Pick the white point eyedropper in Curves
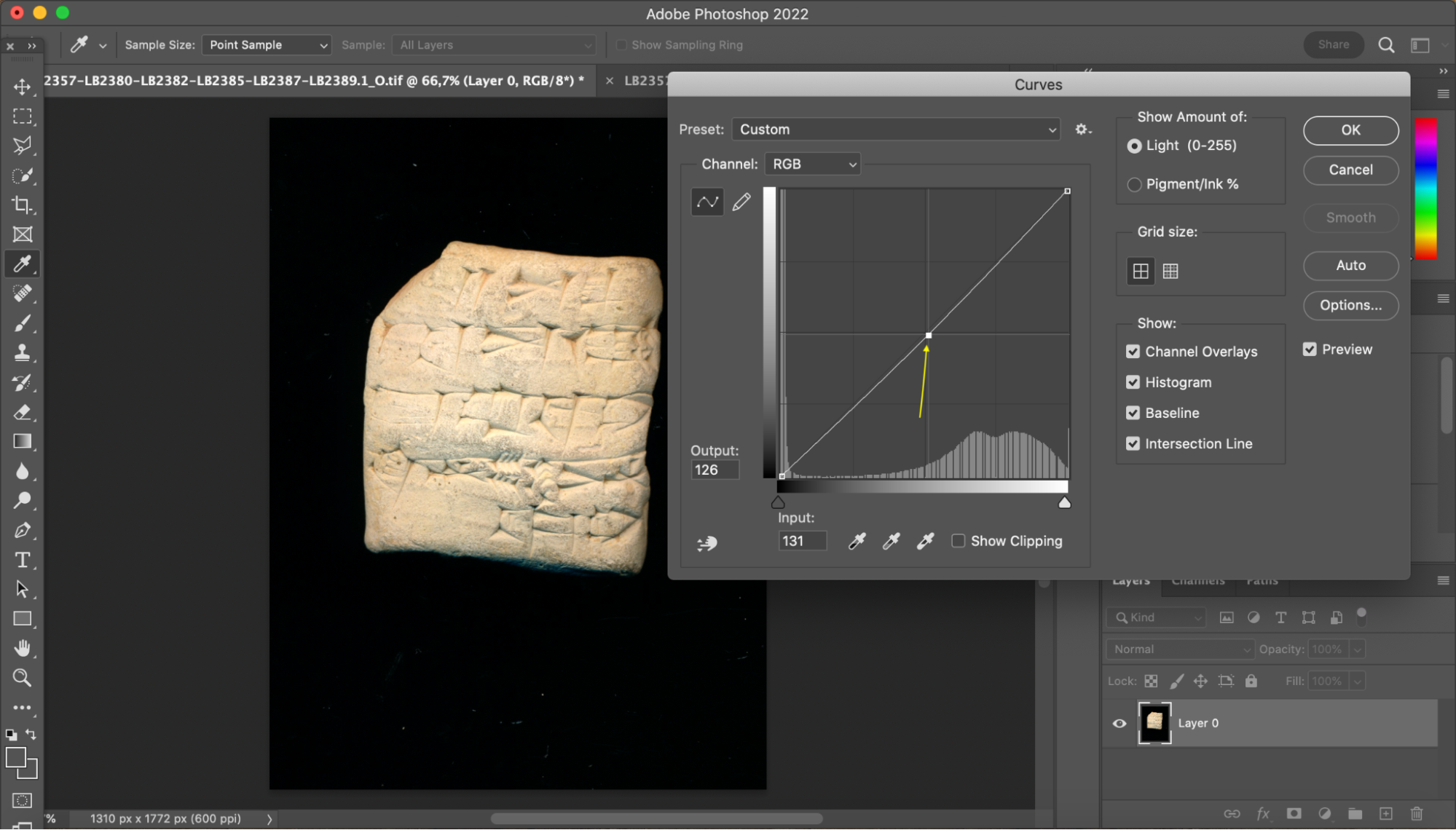The width and height of the screenshot is (1456, 830). pos(925,541)
